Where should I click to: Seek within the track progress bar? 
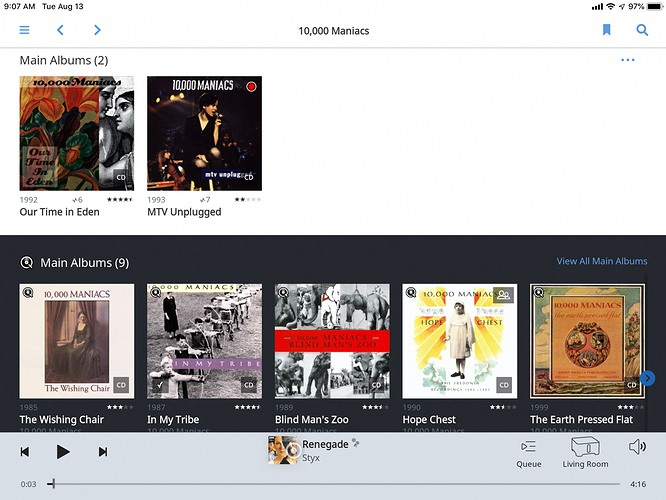(x=334, y=484)
